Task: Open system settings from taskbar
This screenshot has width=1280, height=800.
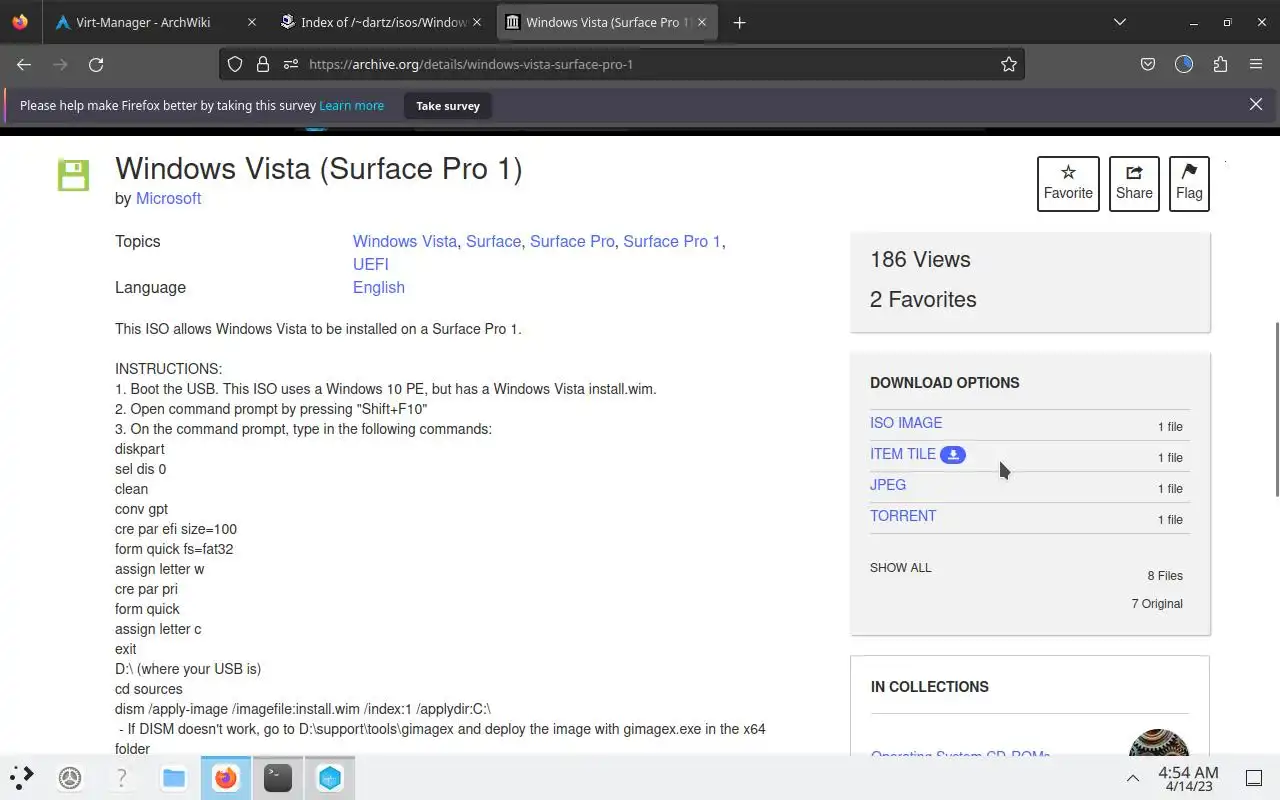Action: [x=70, y=777]
